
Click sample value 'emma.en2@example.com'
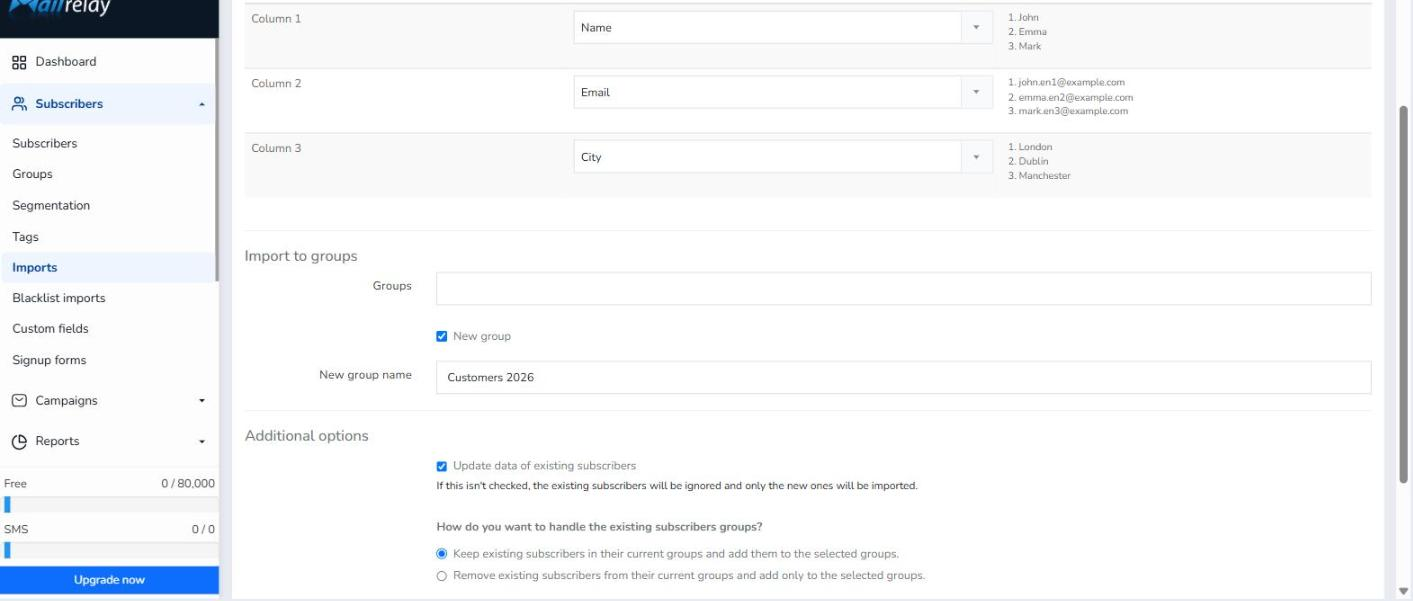click(x=1076, y=97)
